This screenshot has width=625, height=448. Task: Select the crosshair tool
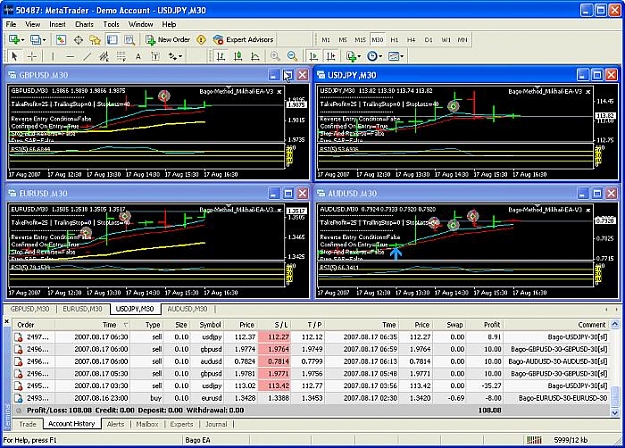tap(32, 57)
